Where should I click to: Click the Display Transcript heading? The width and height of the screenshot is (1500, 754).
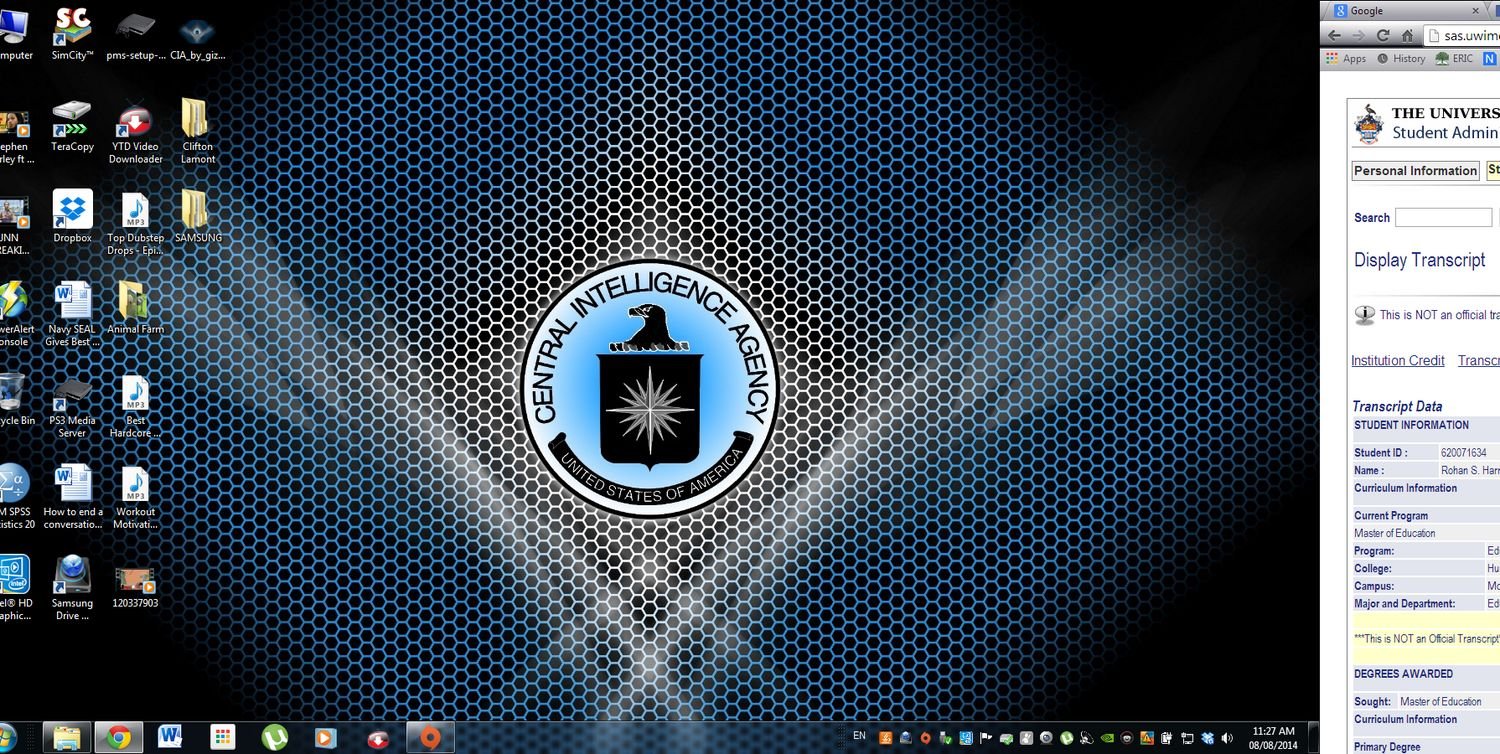coord(1420,260)
